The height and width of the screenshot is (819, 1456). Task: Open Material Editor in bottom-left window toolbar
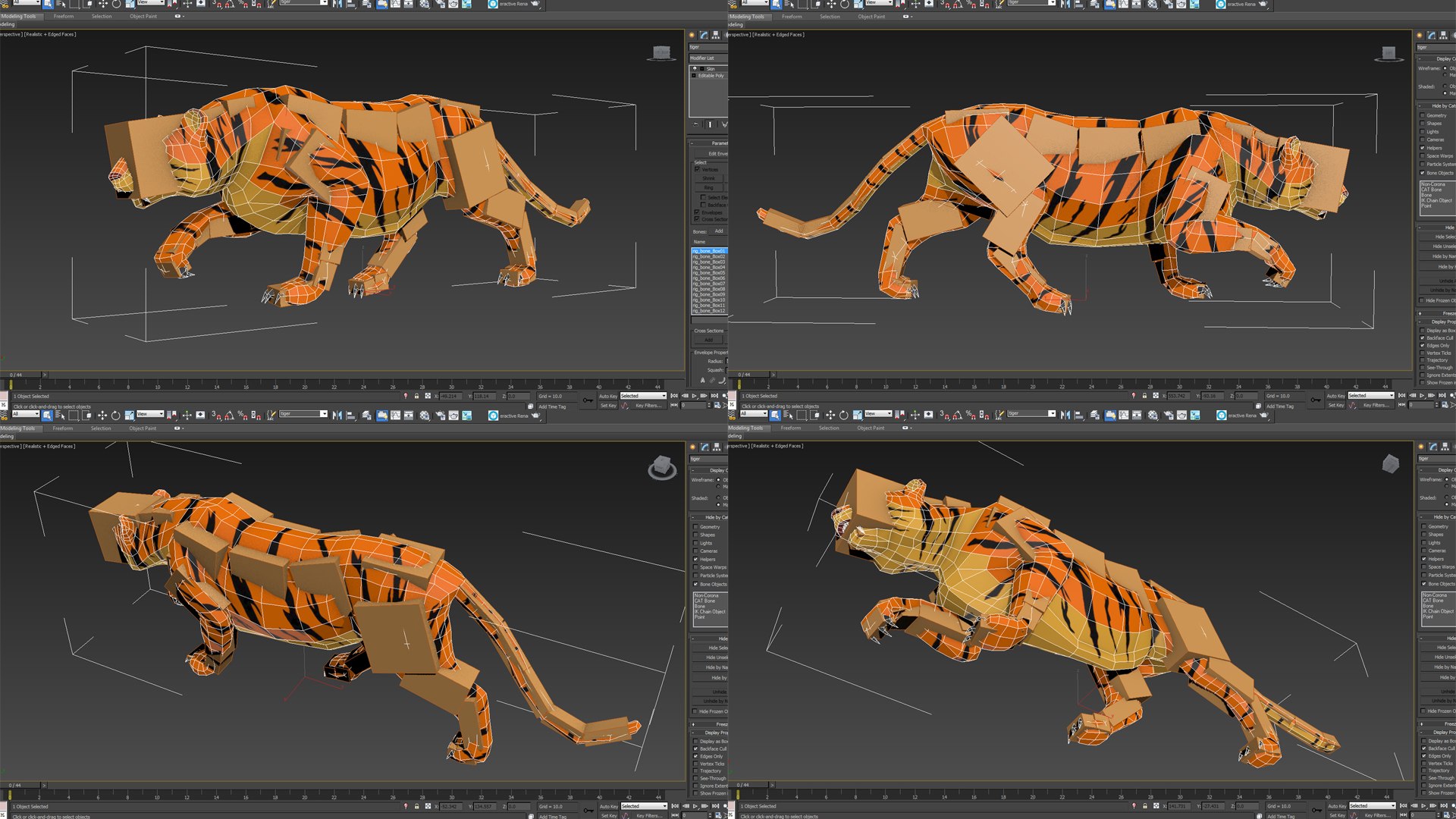[425, 416]
